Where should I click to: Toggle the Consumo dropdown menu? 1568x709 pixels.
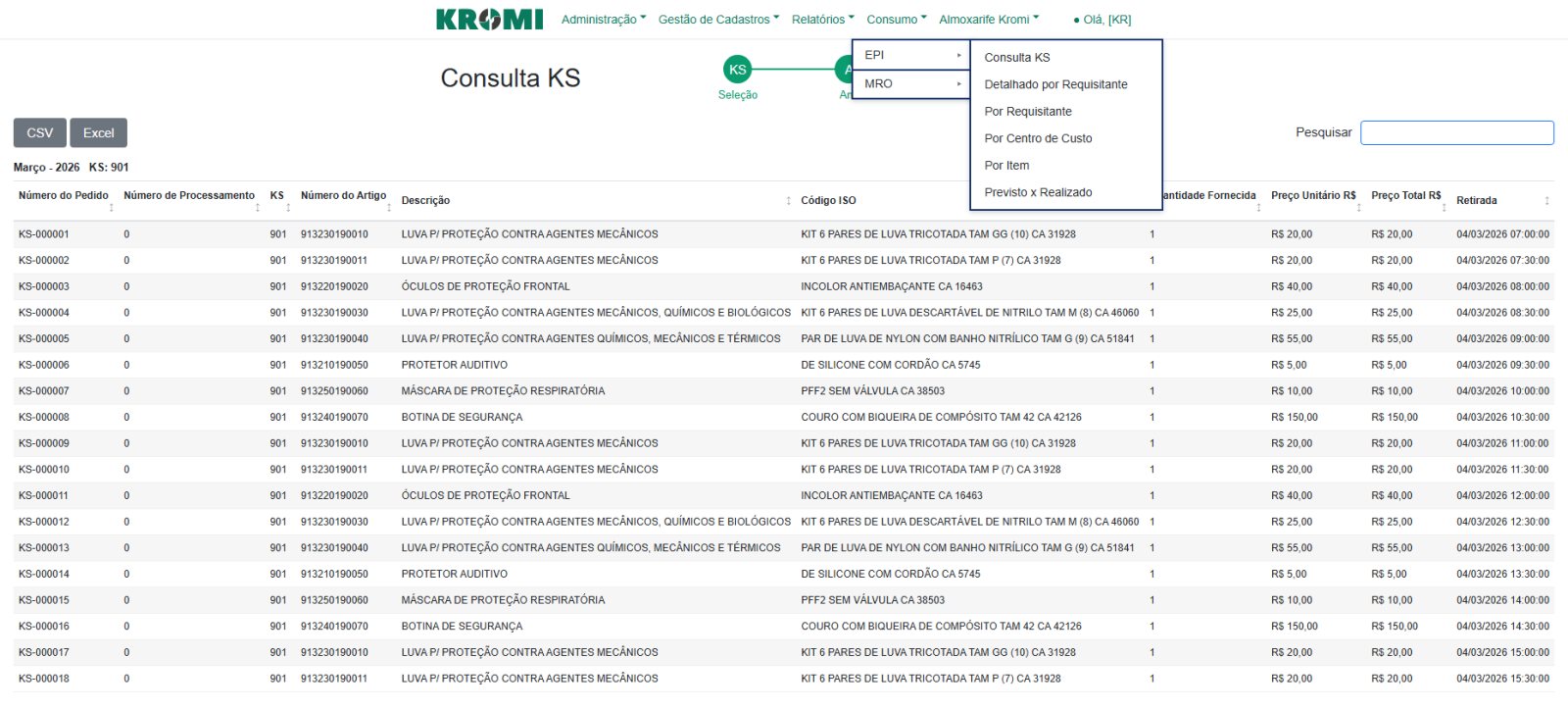tap(897, 20)
